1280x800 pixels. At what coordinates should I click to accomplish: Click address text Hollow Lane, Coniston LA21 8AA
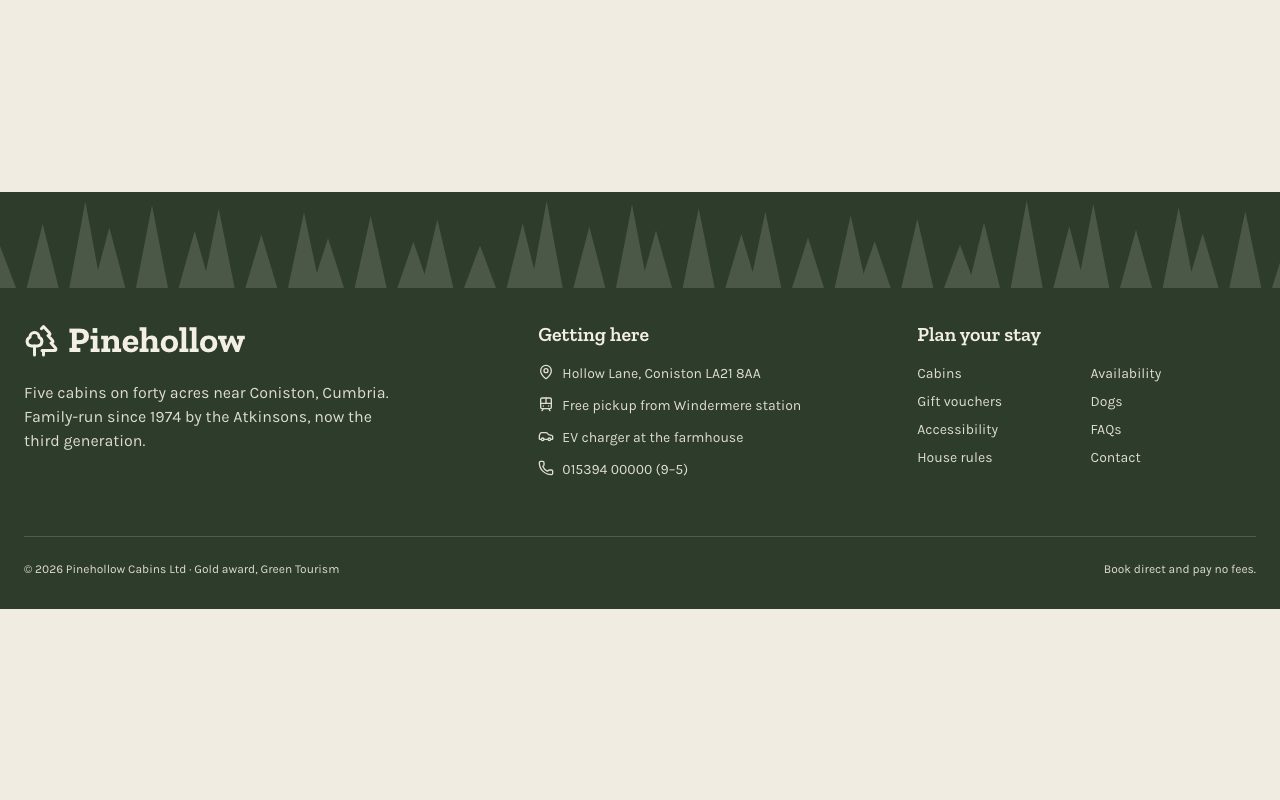(661, 373)
